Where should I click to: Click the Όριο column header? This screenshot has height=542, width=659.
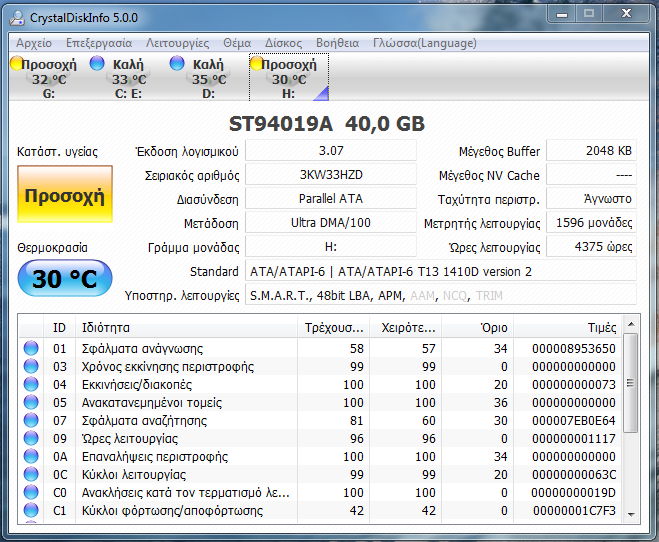pos(477,327)
